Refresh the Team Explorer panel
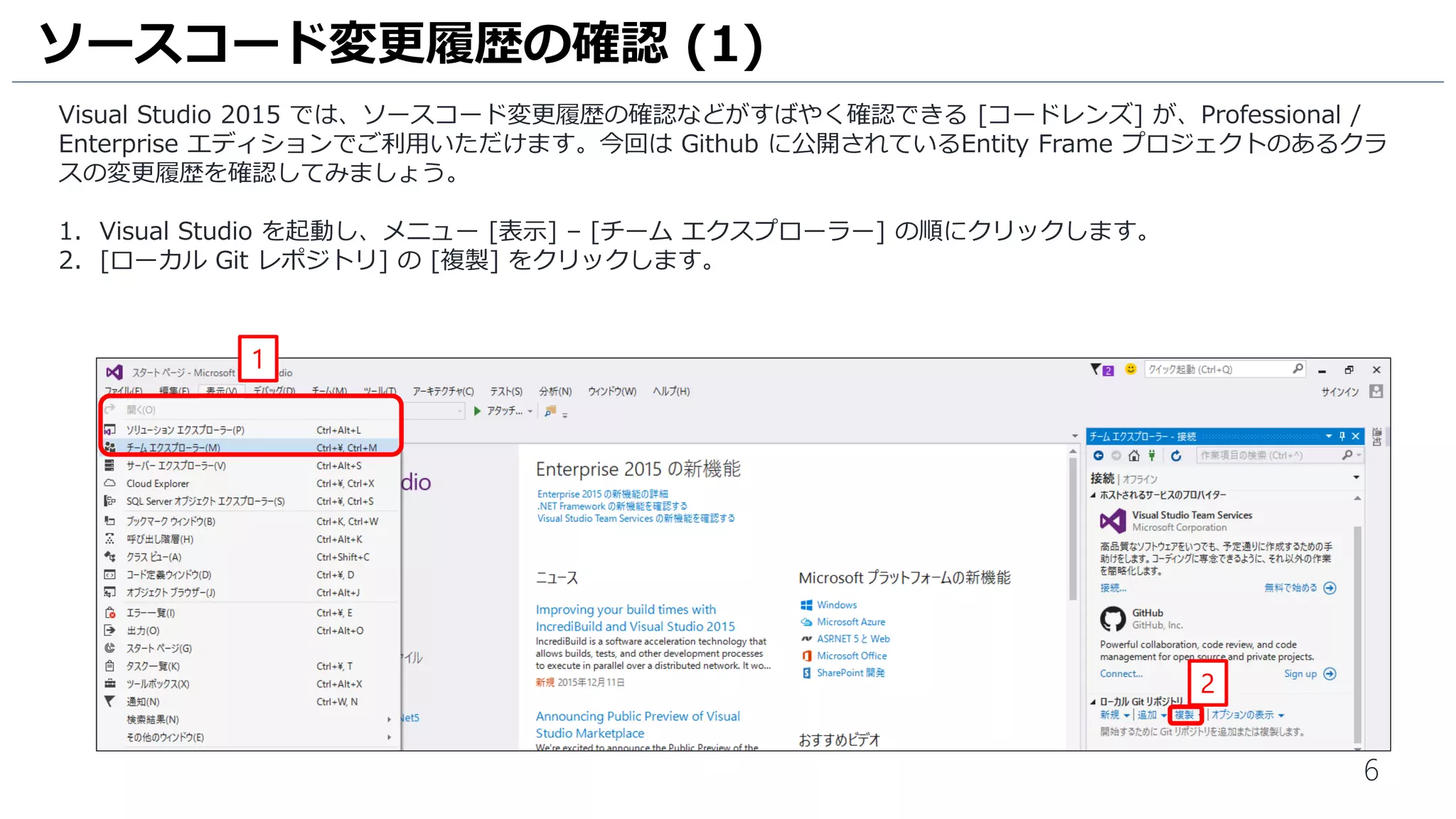This screenshot has height=819, width=1456. point(1176,456)
